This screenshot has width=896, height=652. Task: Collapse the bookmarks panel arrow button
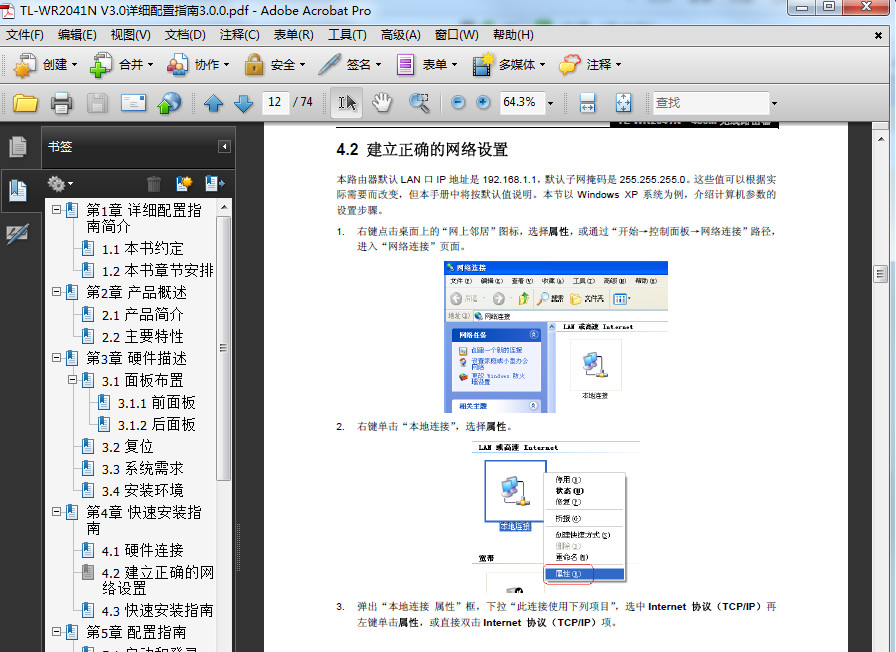pyautogui.click(x=225, y=147)
